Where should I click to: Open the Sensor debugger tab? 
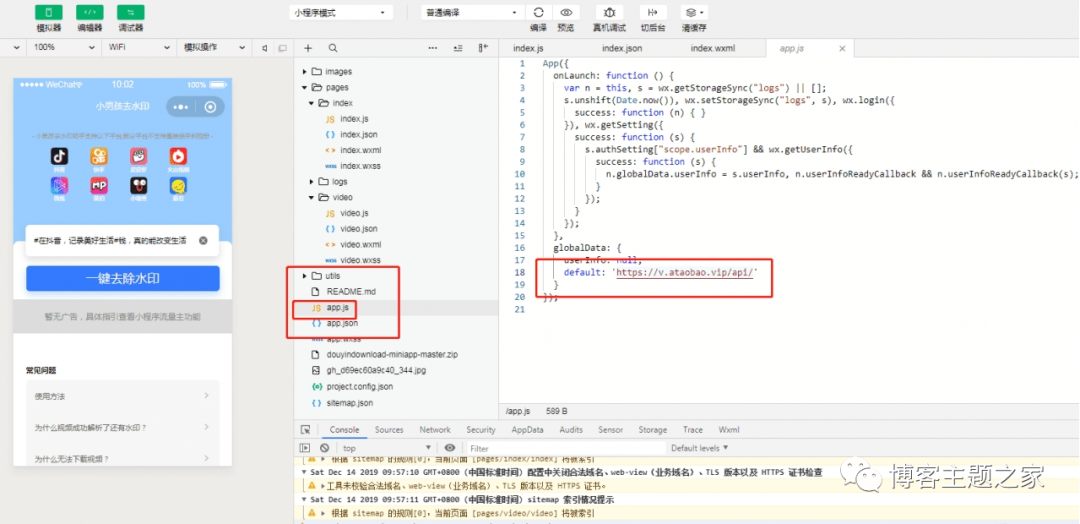pyautogui.click(x=610, y=430)
